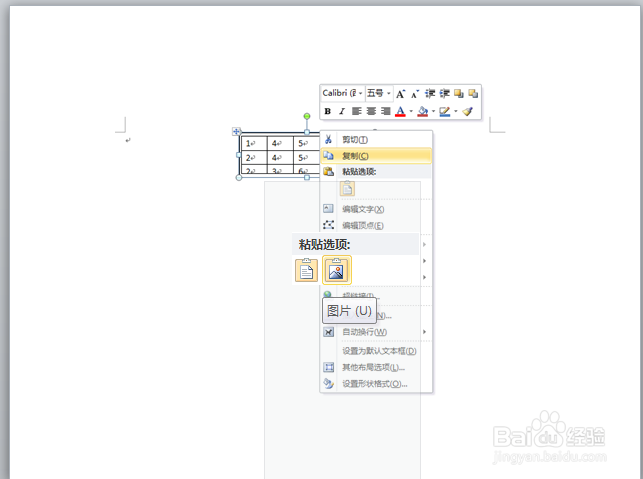The image size is (643, 479).
Task: Click enlarged keep-text paste option icon
Action: [307, 270]
